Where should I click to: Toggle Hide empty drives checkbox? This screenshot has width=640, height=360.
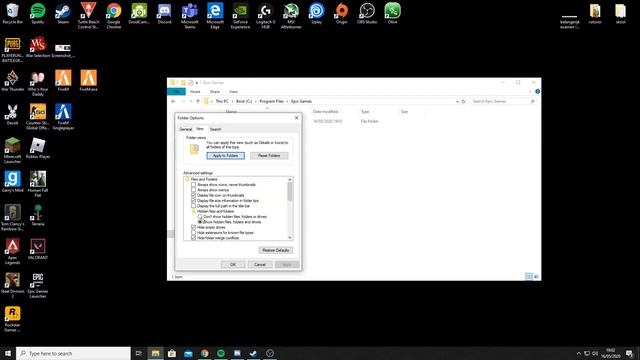pyautogui.click(x=193, y=227)
